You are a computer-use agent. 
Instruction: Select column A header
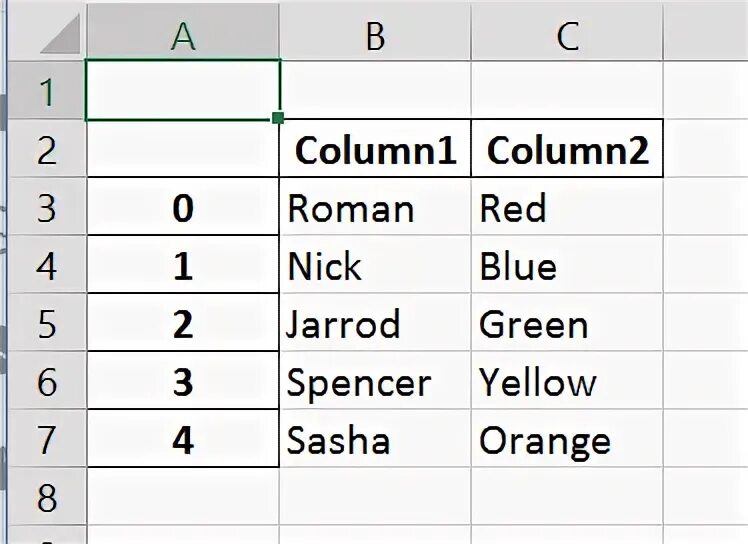point(183,36)
